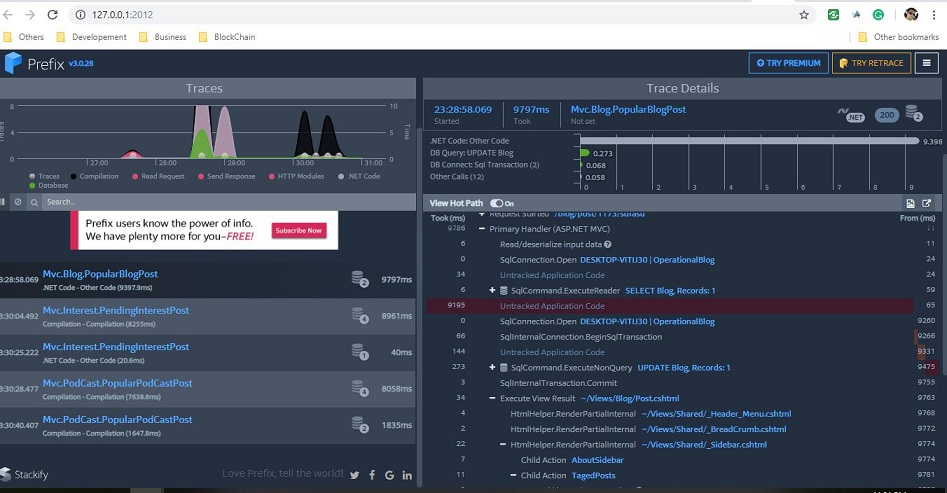The height and width of the screenshot is (493, 947).
Task: Open the BlockChain bookmarks folder
Action: (227, 37)
